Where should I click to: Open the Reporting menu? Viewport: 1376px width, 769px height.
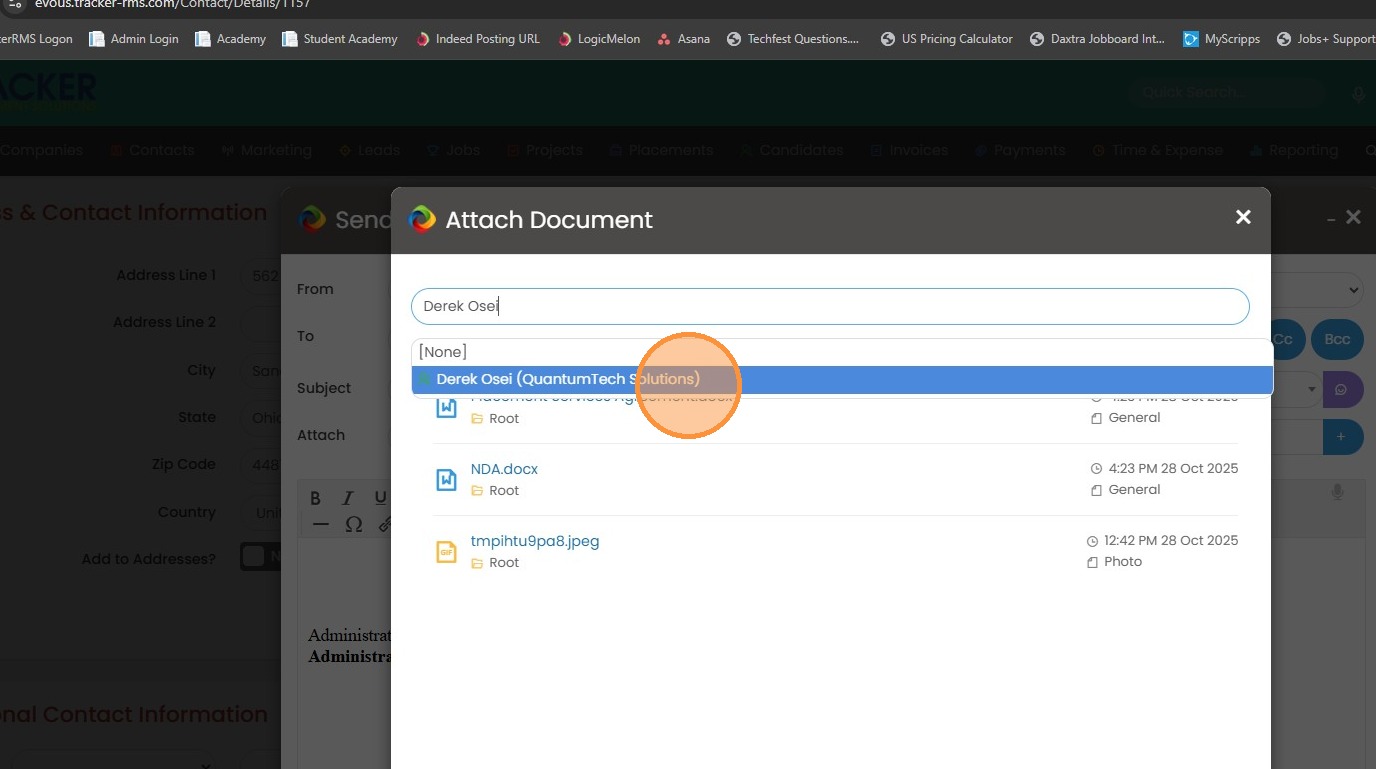pos(1294,151)
